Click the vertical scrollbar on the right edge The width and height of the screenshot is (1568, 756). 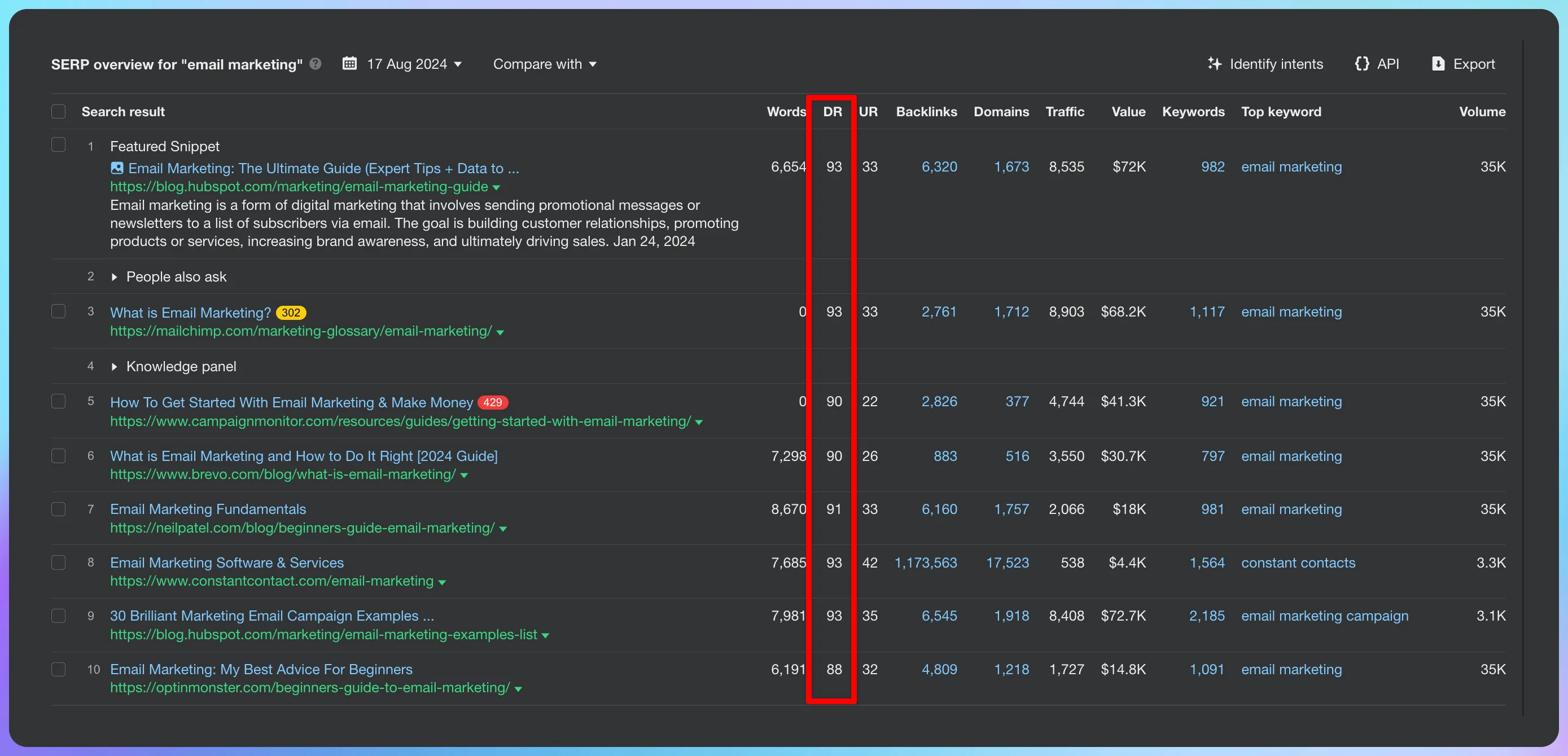[1523, 377]
